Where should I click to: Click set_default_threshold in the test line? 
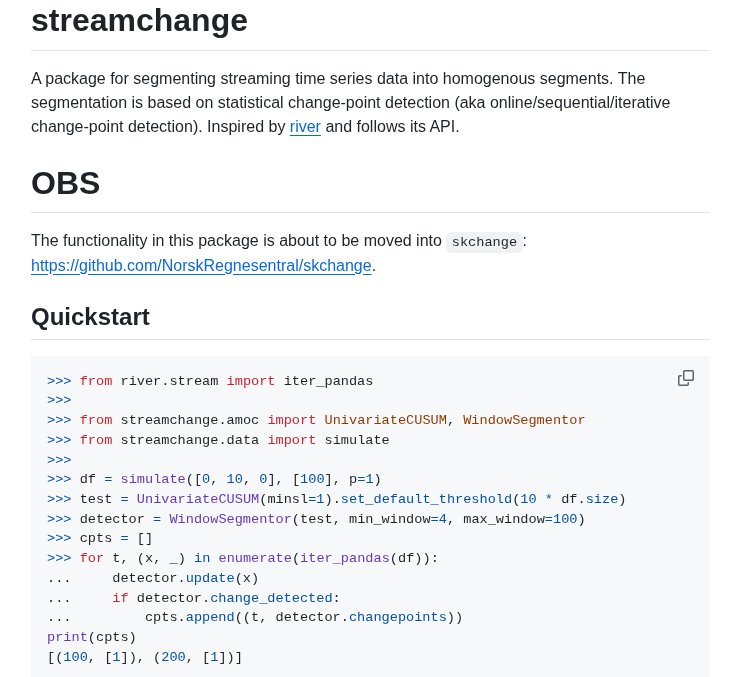pos(426,499)
